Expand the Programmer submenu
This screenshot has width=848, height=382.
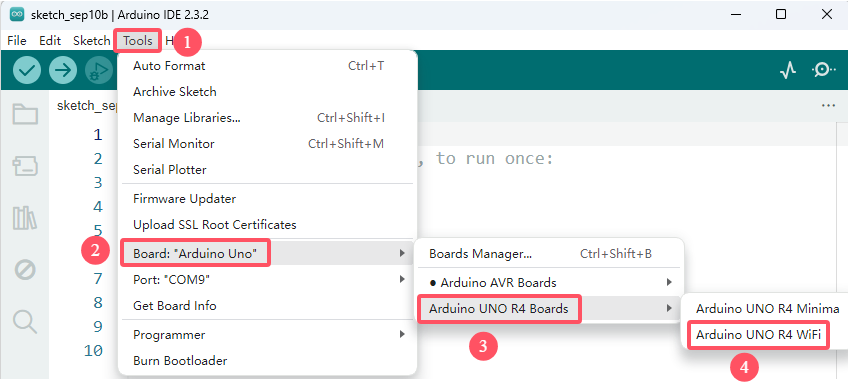[x=267, y=334]
